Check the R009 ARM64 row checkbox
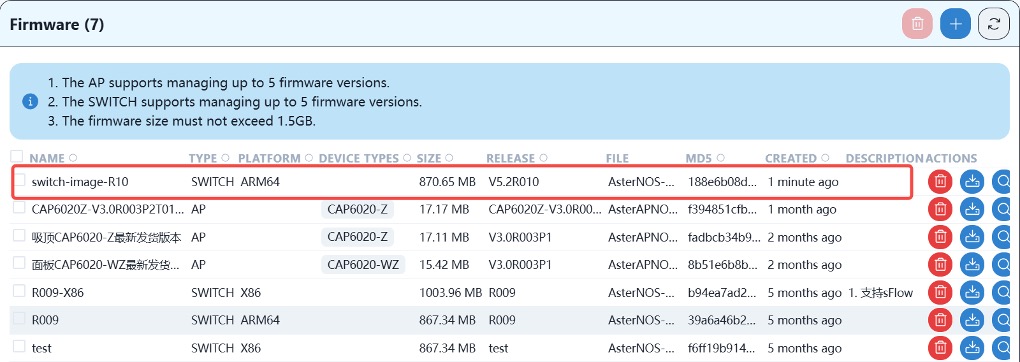The height and width of the screenshot is (362, 1020). click(x=20, y=318)
